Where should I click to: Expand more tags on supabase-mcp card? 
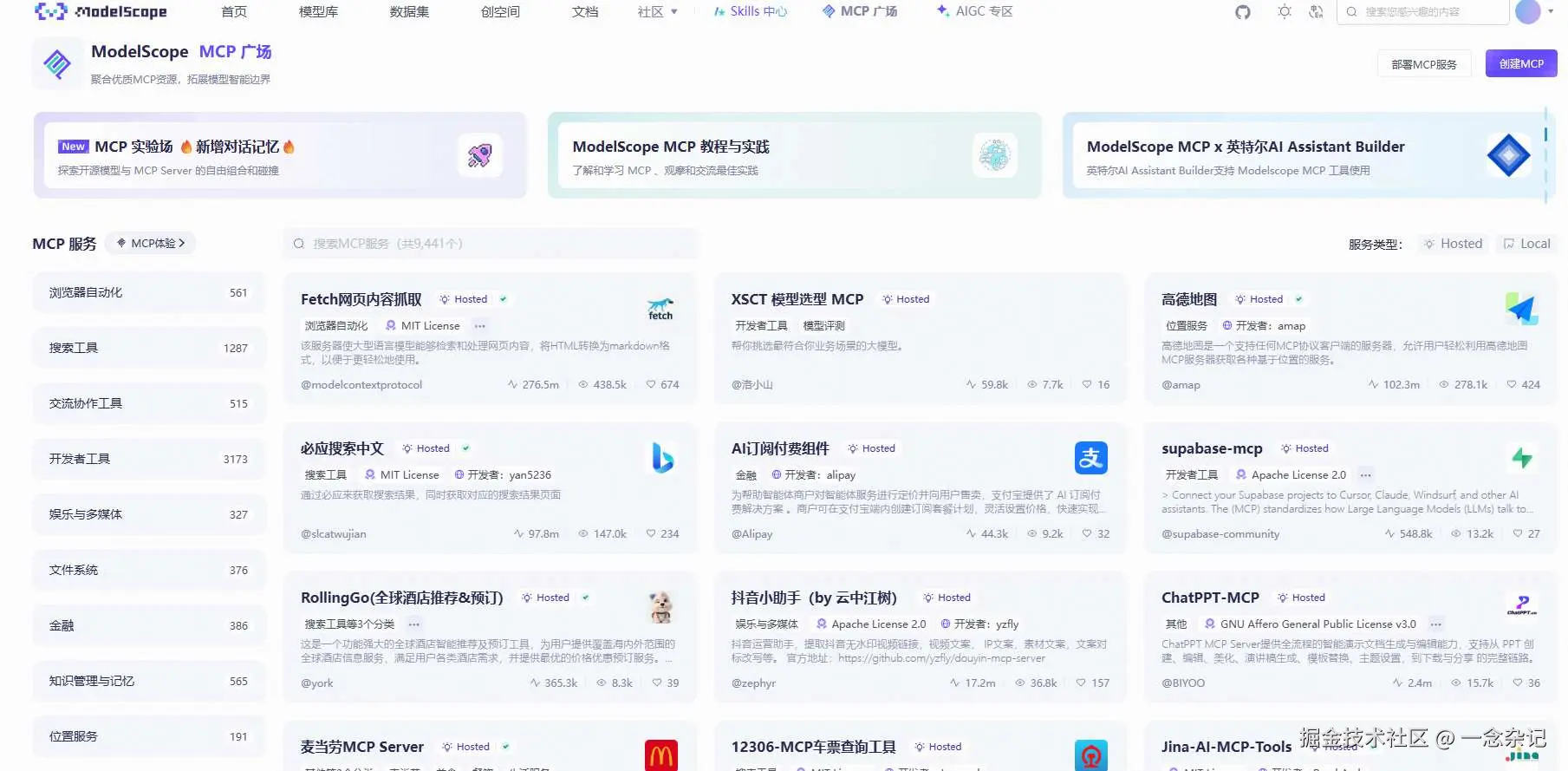pos(1366,475)
